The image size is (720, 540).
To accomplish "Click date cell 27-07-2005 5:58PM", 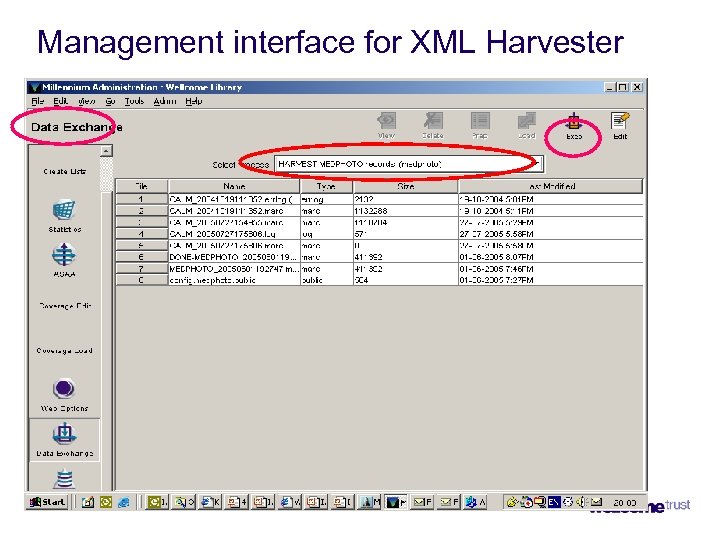I will [550, 234].
